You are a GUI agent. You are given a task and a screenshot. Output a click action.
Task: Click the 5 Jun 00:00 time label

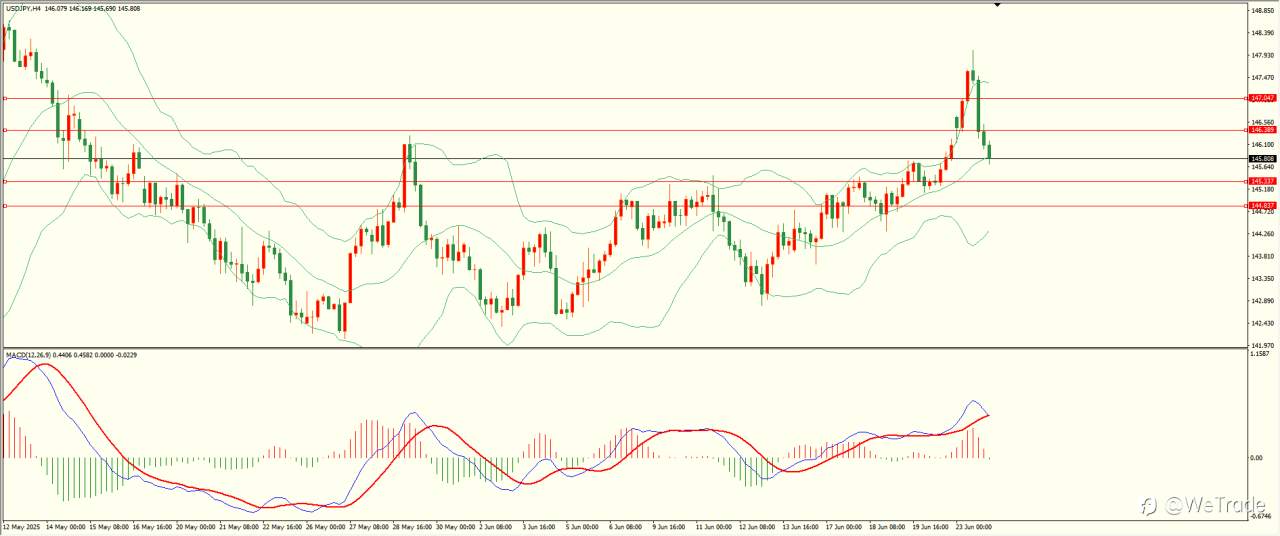tap(582, 525)
